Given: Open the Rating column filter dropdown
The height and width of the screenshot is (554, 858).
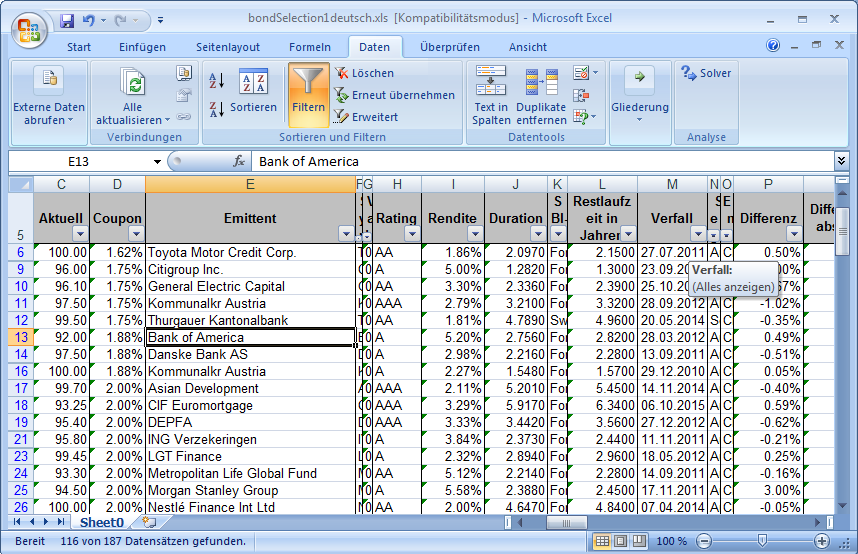Looking at the screenshot, I should point(413,234).
